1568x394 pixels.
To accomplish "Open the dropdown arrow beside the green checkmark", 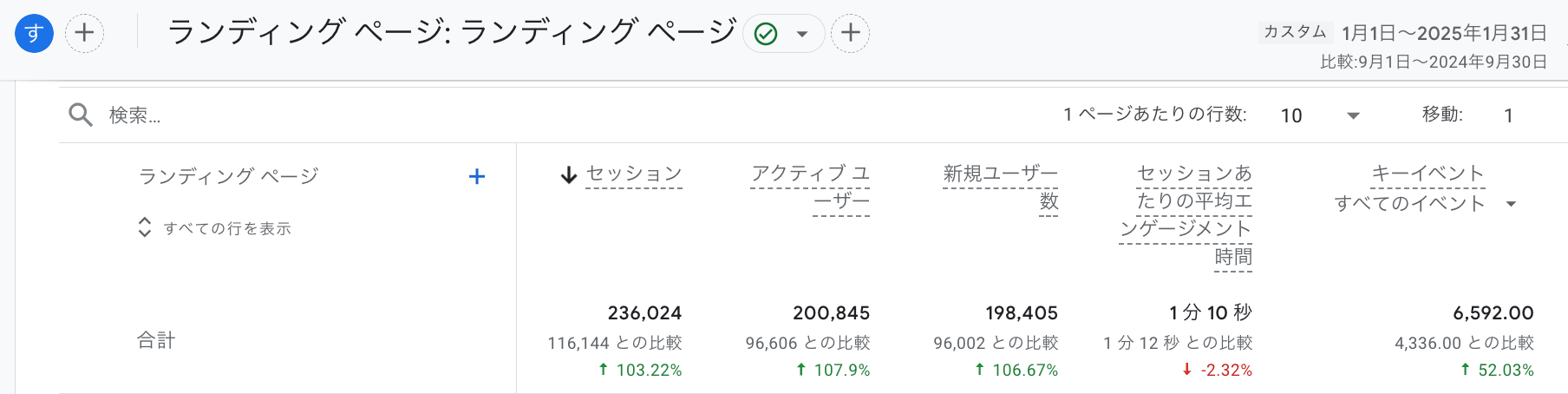I will tap(802, 35).
